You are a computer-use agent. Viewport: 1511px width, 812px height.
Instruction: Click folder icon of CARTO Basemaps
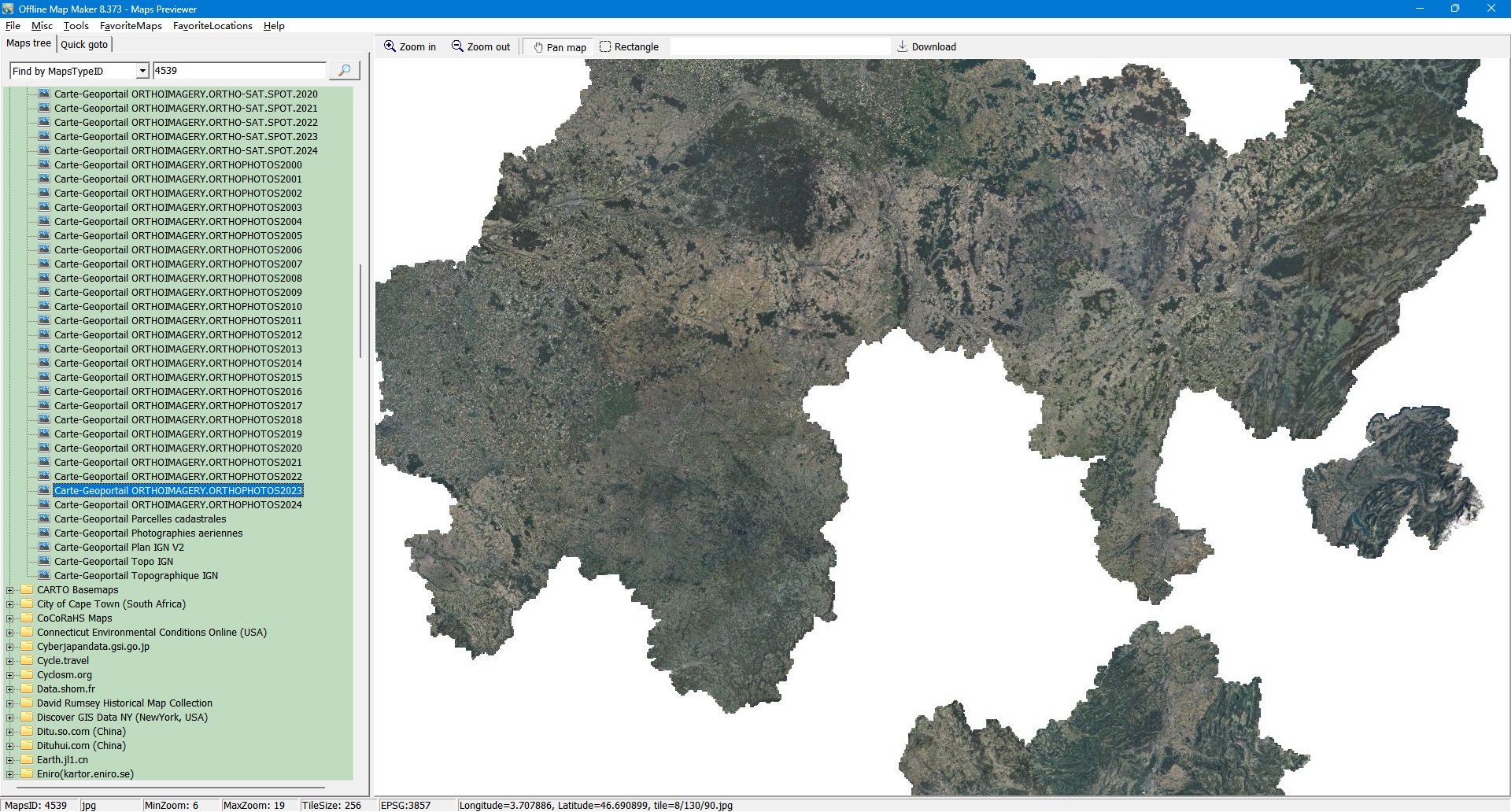point(27,589)
